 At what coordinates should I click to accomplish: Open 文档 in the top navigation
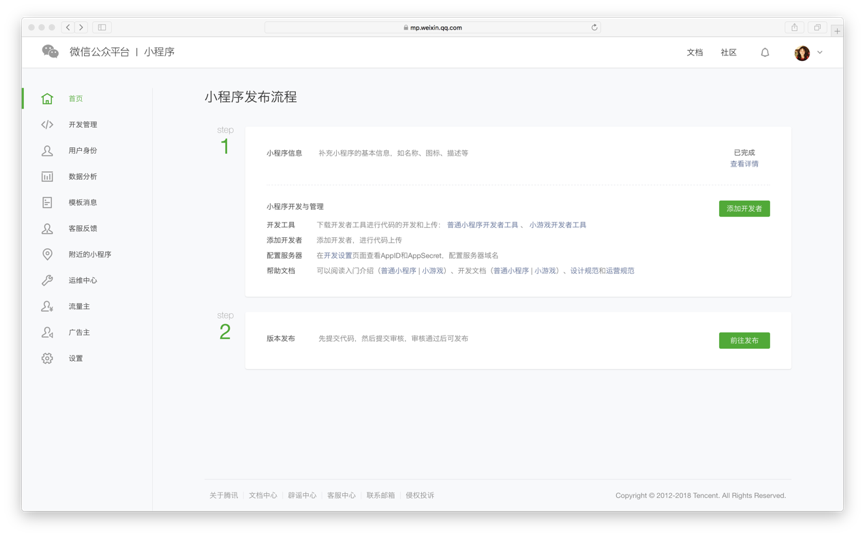click(694, 52)
